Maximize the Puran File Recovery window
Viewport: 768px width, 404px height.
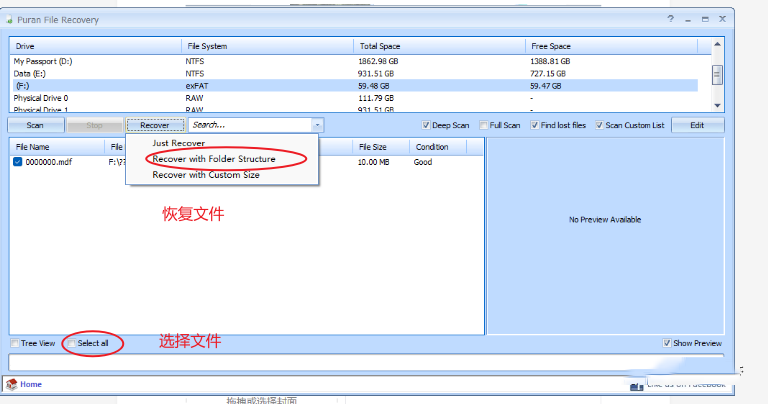point(705,20)
